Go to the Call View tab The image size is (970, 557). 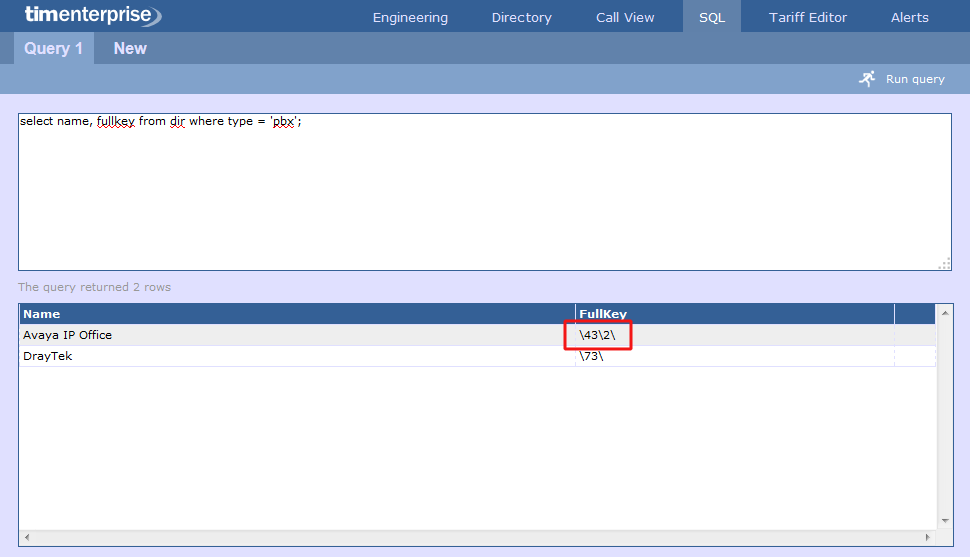click(625, 17)
